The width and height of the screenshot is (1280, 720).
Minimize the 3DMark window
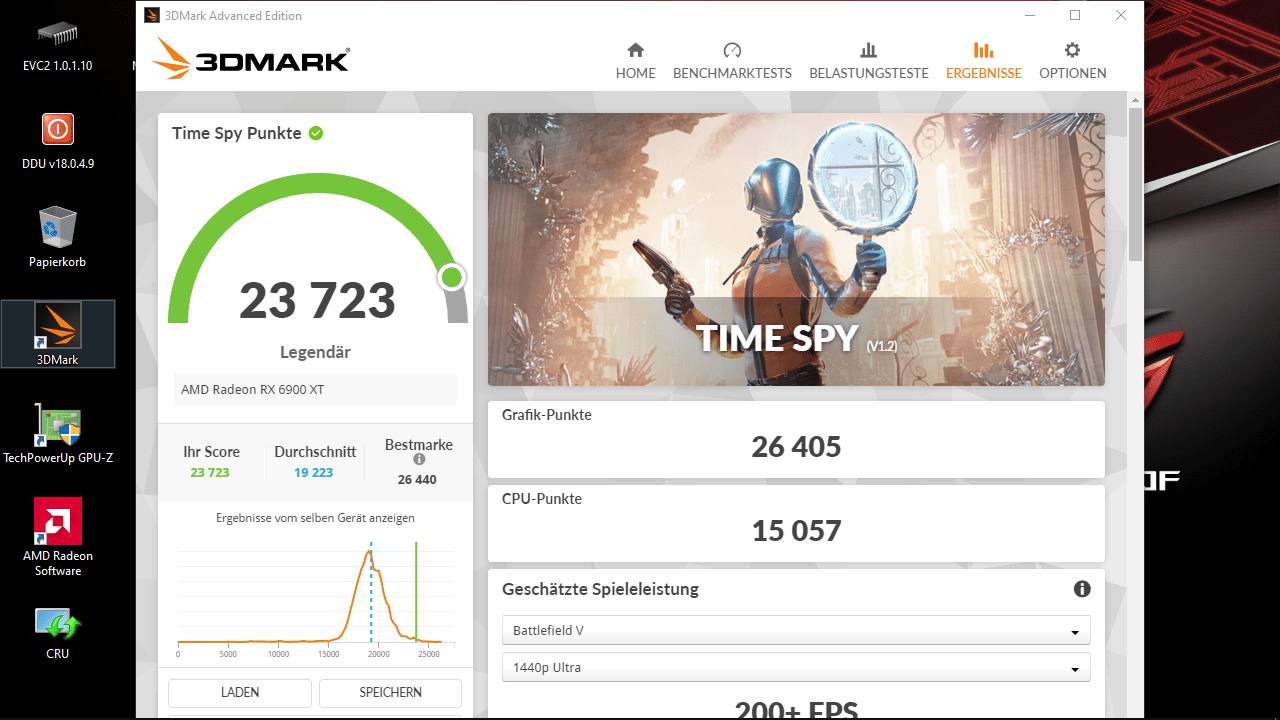pos(1030,15)
